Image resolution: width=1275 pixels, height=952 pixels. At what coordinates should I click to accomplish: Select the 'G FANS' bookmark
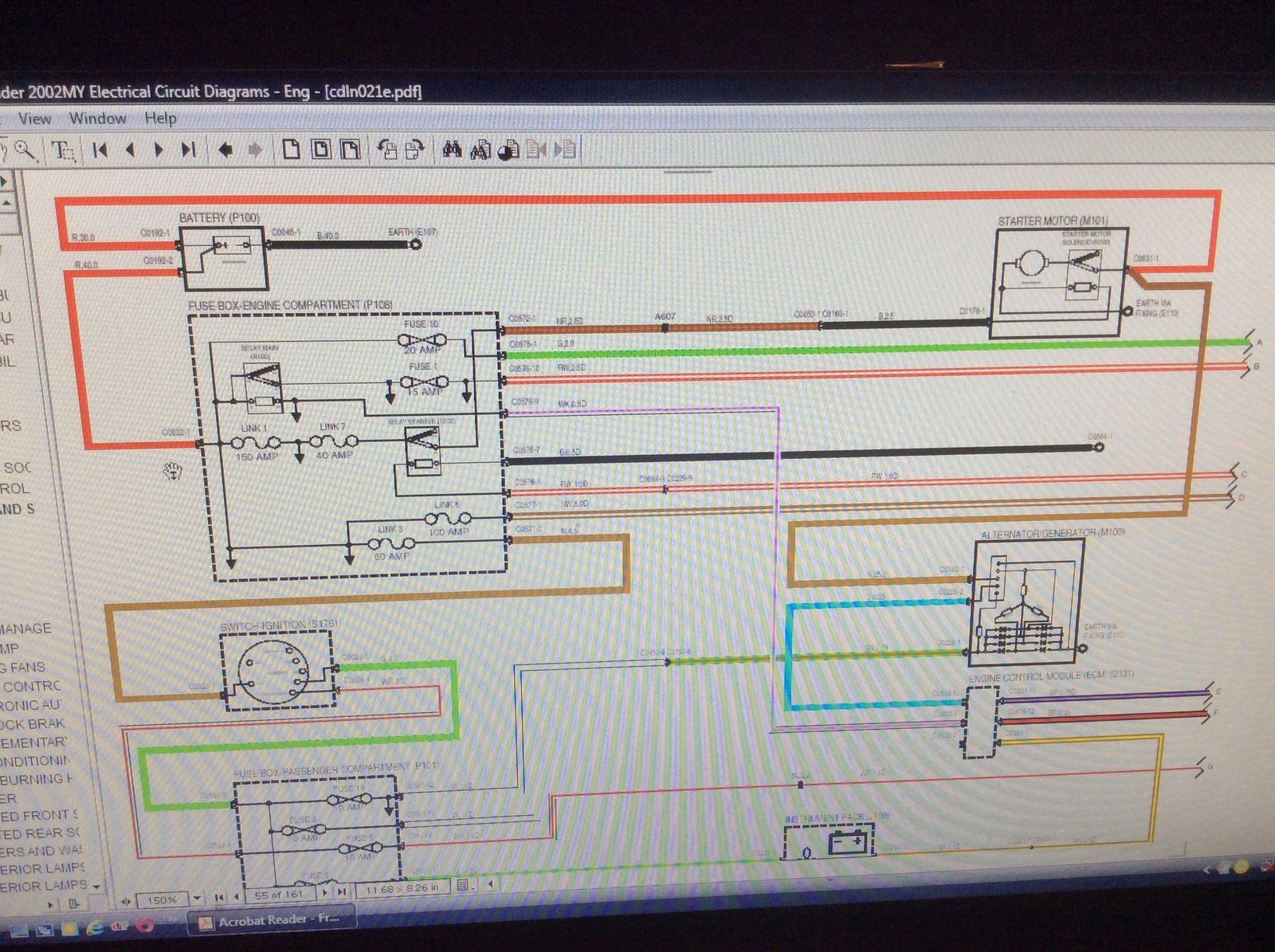click(24, 667)
